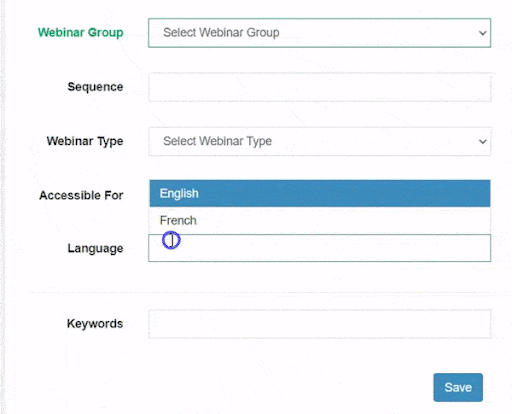Click the chevron arrow on Webinar Group field

(482, 33)
